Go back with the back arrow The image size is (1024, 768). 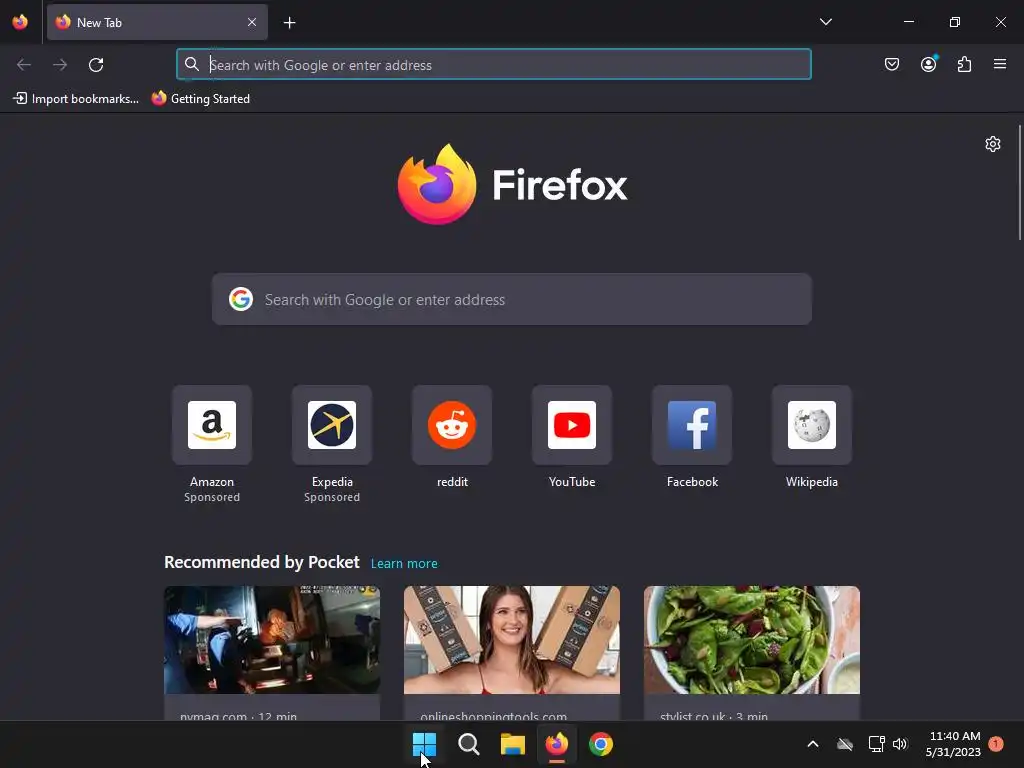[x=24, y=65]
